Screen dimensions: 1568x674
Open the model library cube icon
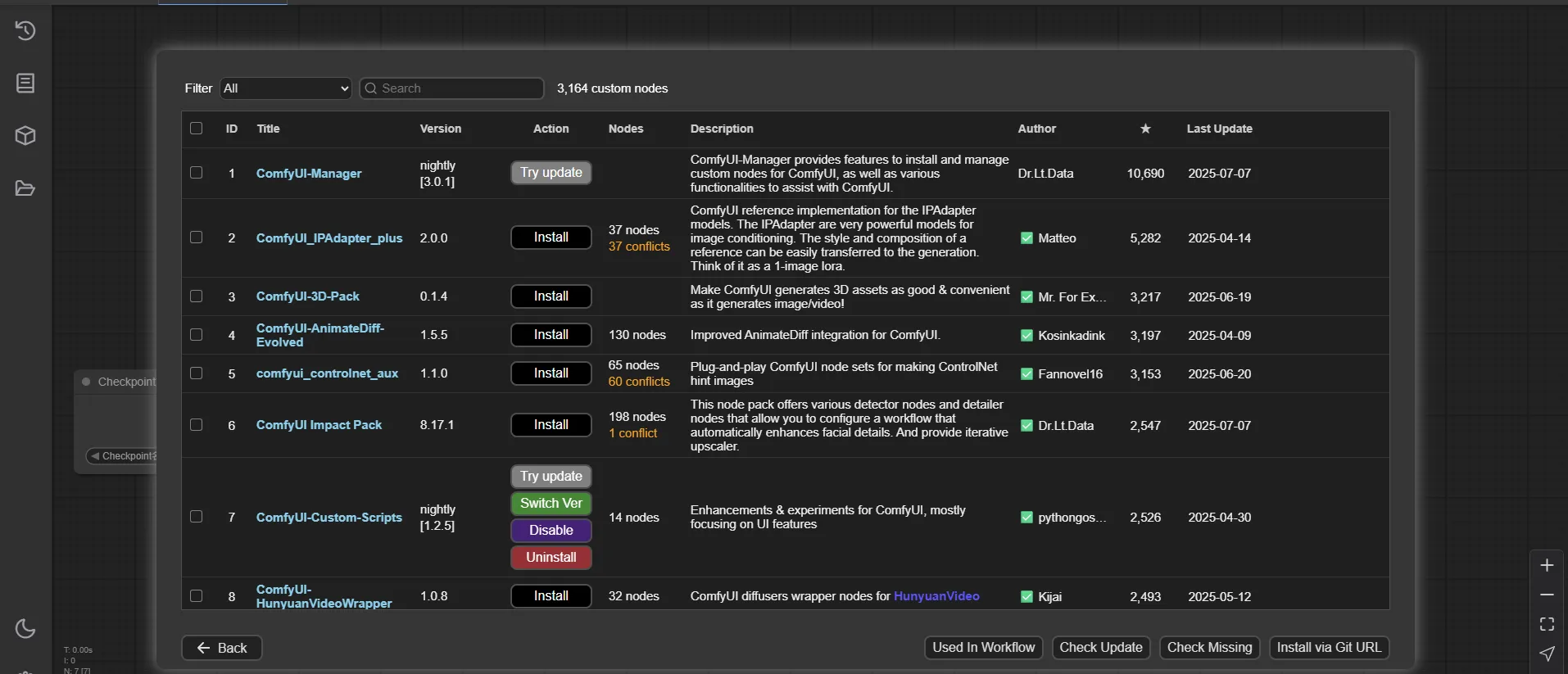(x=25, y=136)
